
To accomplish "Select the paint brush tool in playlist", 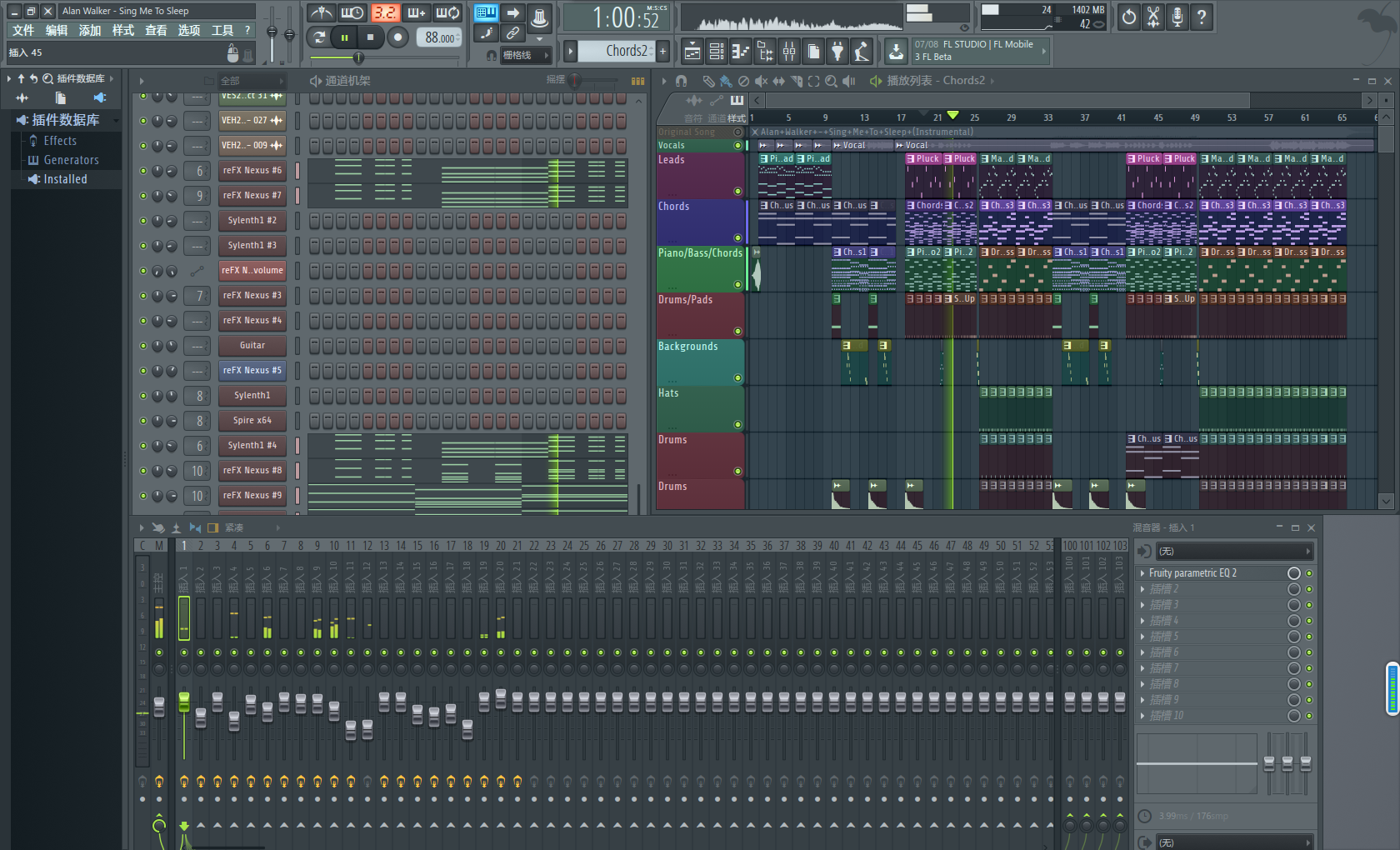I will 726,81.
